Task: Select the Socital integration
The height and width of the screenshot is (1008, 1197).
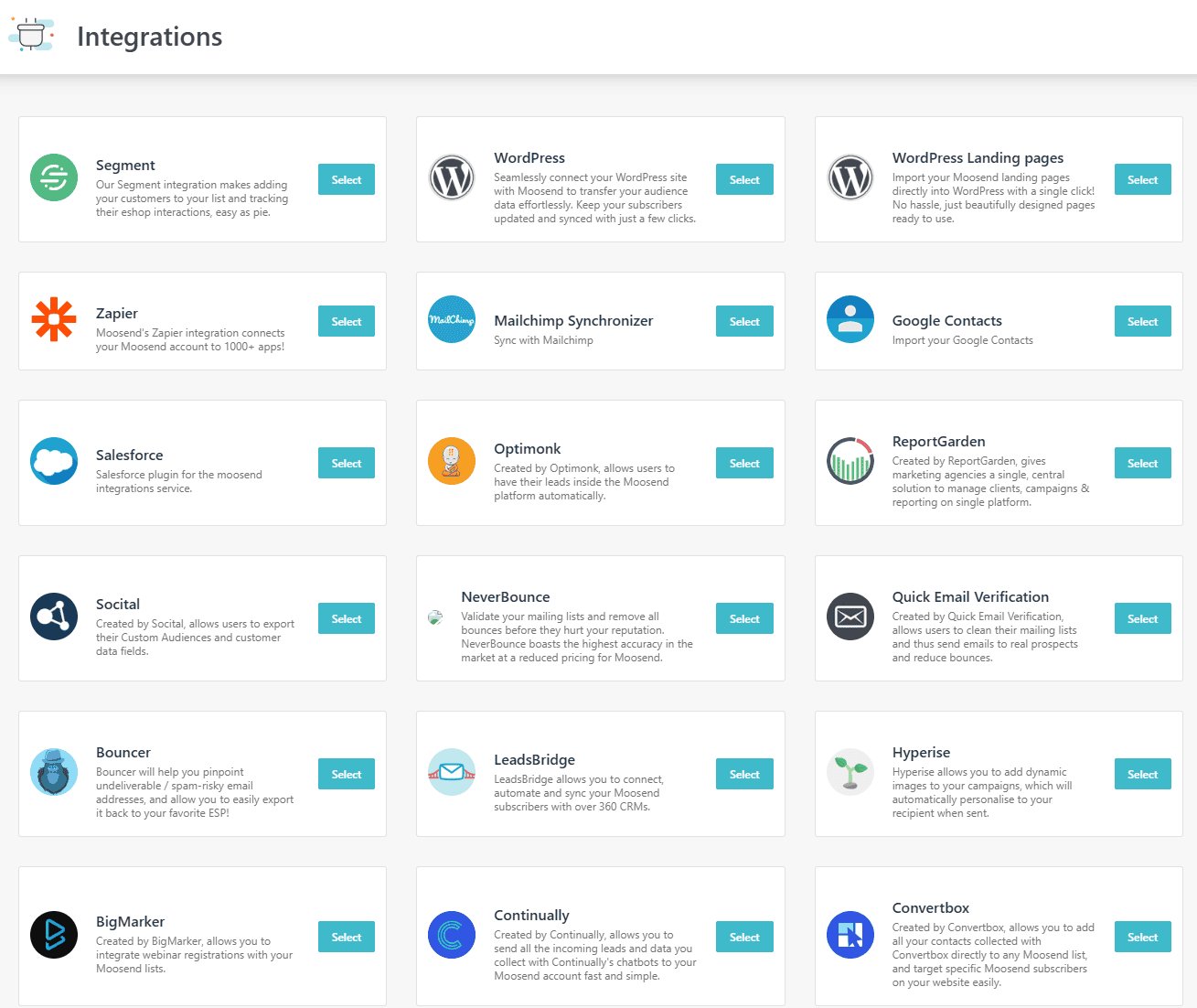Action: 347,618
